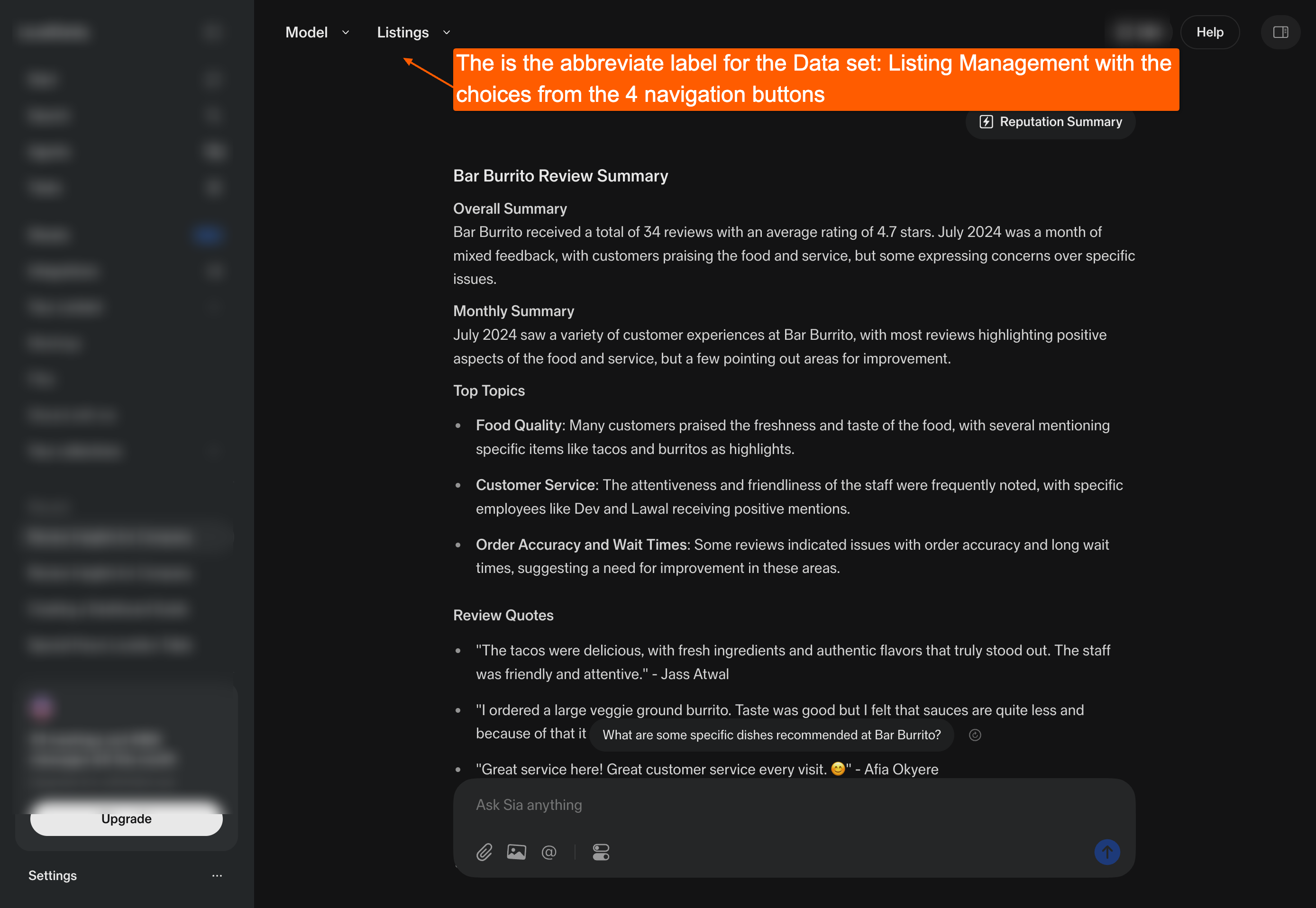Click the three-dot menu beside Settings
Image resolution: width=1316 pixels, height=908 pixels.
pyautogui.click(x=217, y=876)
